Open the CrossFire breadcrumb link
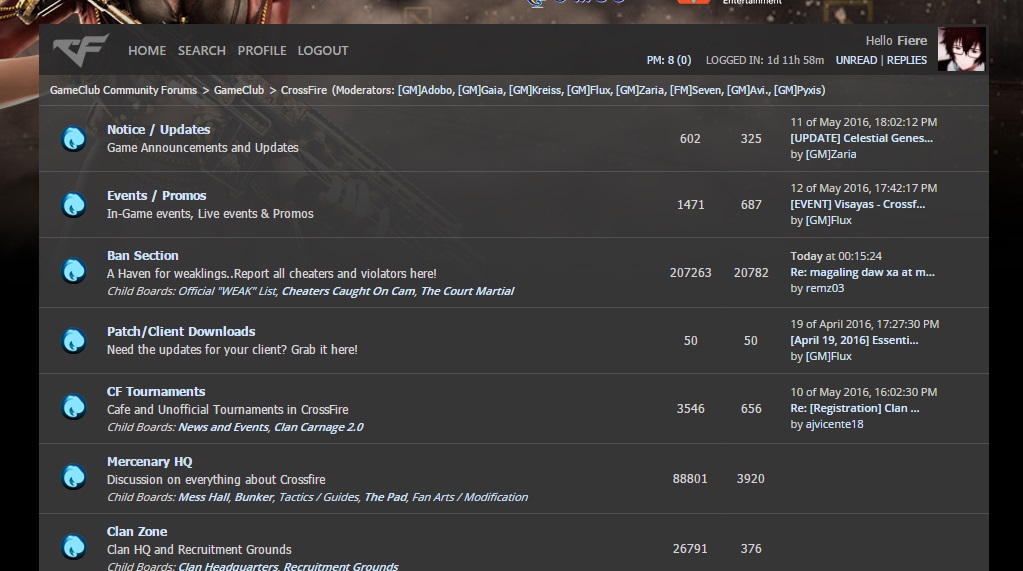Viewport: 1023px width, 571px height. pos(304,90)
